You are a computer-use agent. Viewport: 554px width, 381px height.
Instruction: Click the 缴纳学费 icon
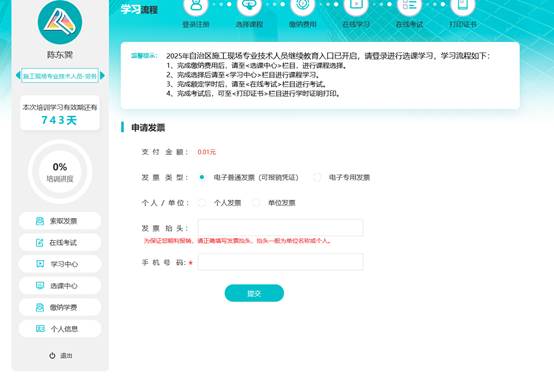[x=40, y=307]
